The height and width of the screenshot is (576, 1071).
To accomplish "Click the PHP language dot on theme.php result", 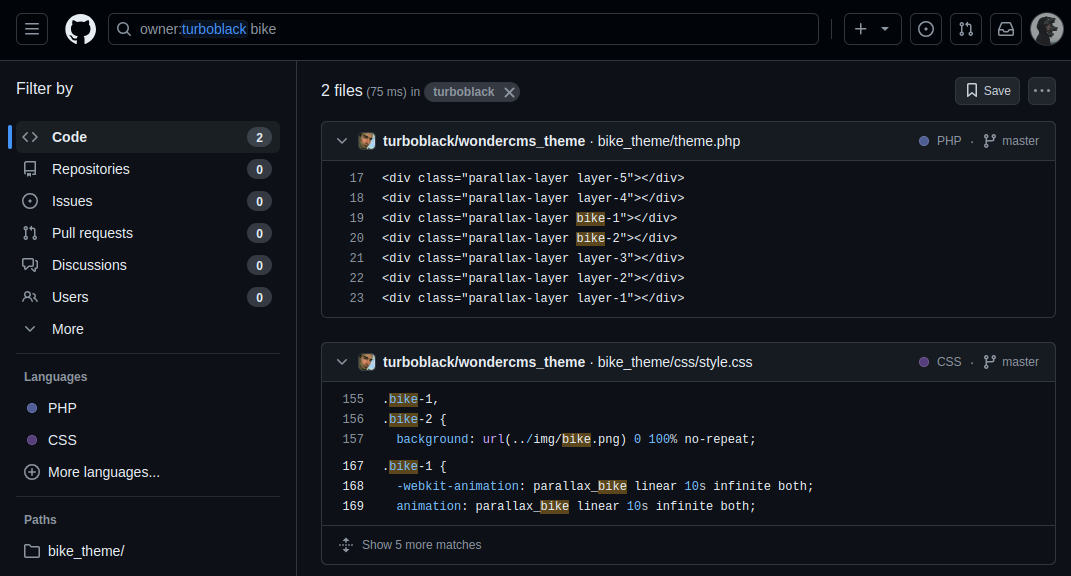I will tap(923, 141).
